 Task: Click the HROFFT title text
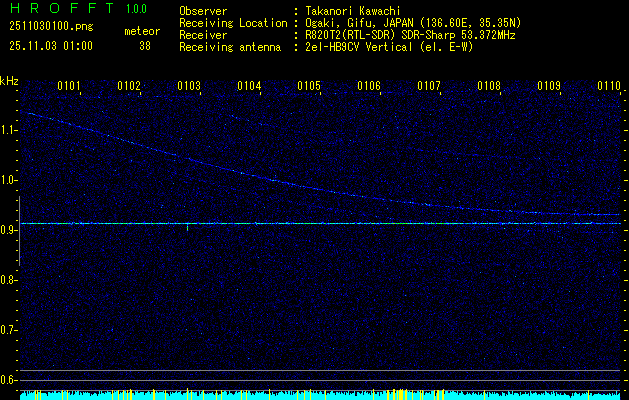59,11
